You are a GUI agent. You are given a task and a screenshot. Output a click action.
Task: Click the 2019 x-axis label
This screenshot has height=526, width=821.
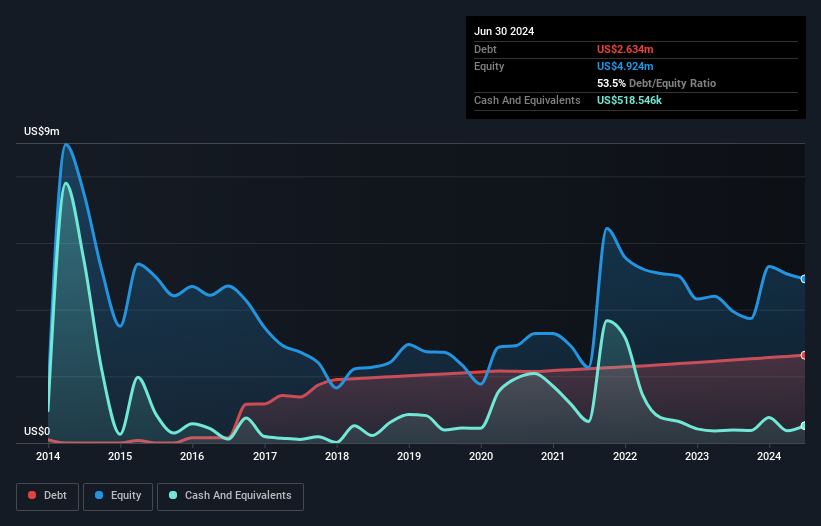pos(409,456)
